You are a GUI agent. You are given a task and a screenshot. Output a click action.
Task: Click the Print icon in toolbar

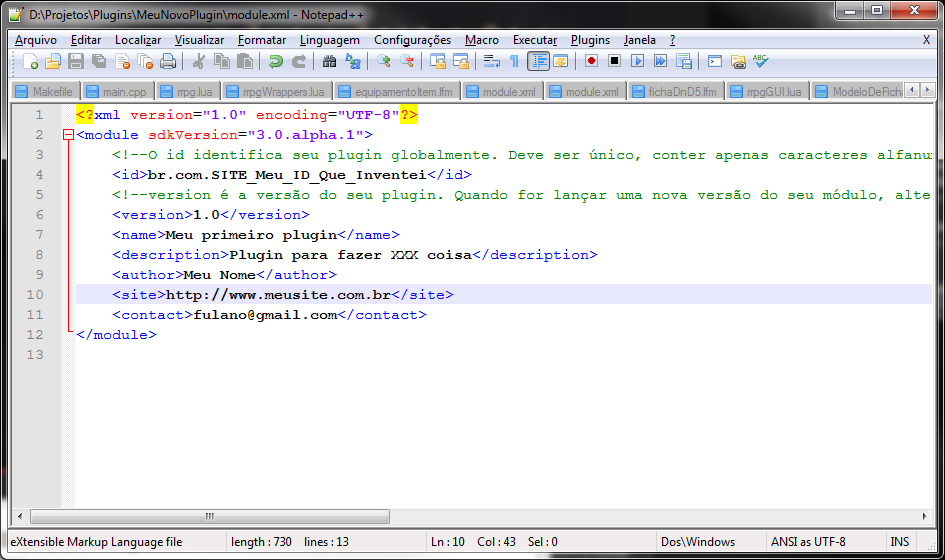[168, 62]
